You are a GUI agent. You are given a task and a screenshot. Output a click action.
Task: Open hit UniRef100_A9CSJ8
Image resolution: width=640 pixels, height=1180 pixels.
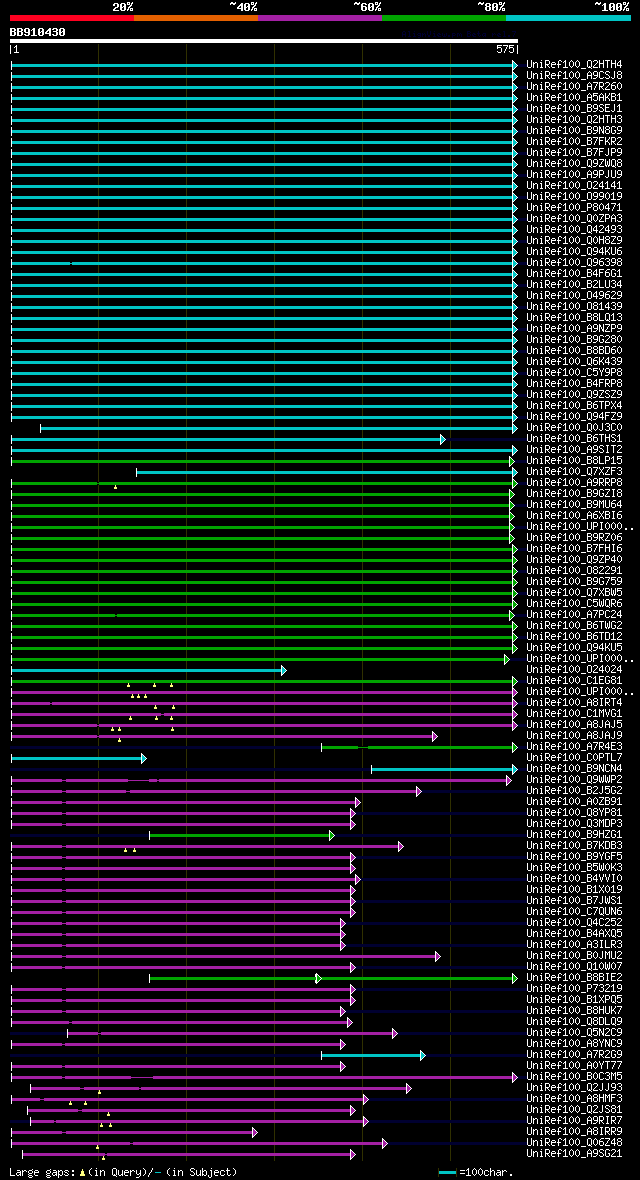coord(574,75)
